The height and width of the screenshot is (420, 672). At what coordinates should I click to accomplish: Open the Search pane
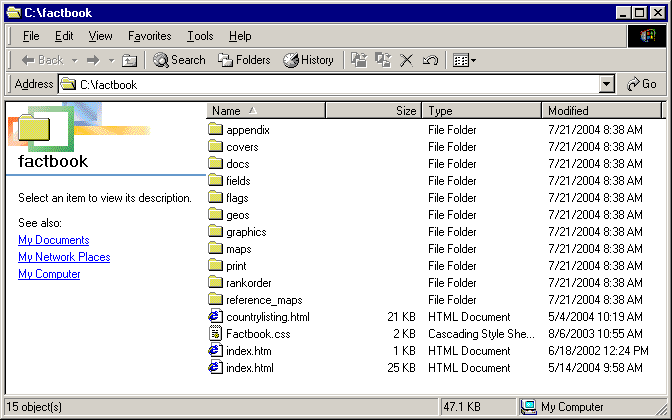pos(180,60)
